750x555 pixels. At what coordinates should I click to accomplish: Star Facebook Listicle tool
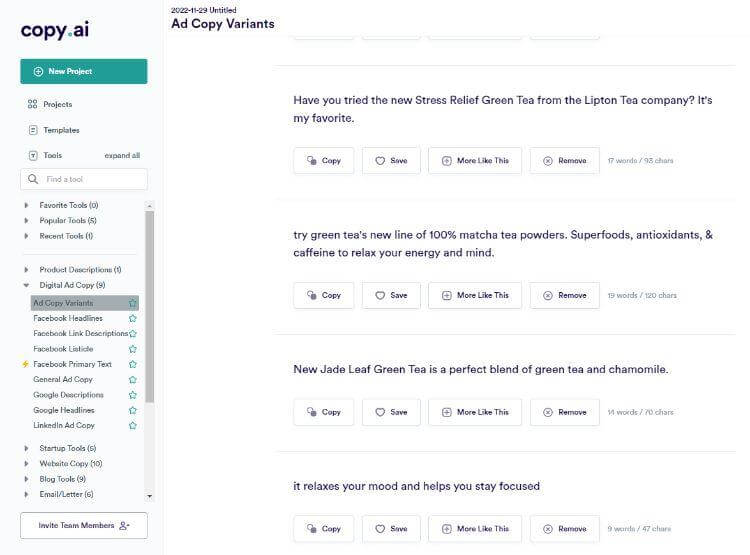133,349
